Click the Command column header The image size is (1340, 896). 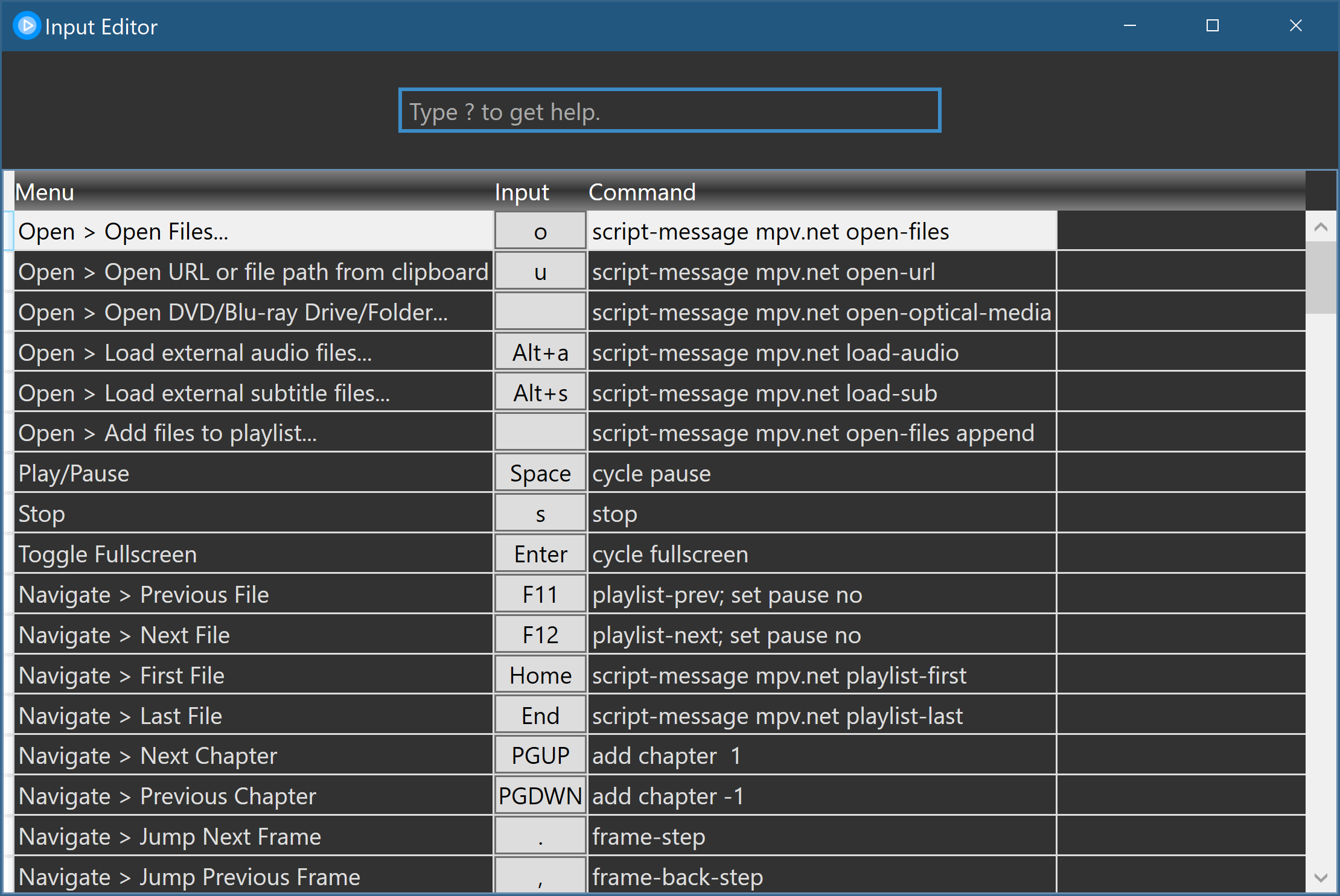point(642,192)
